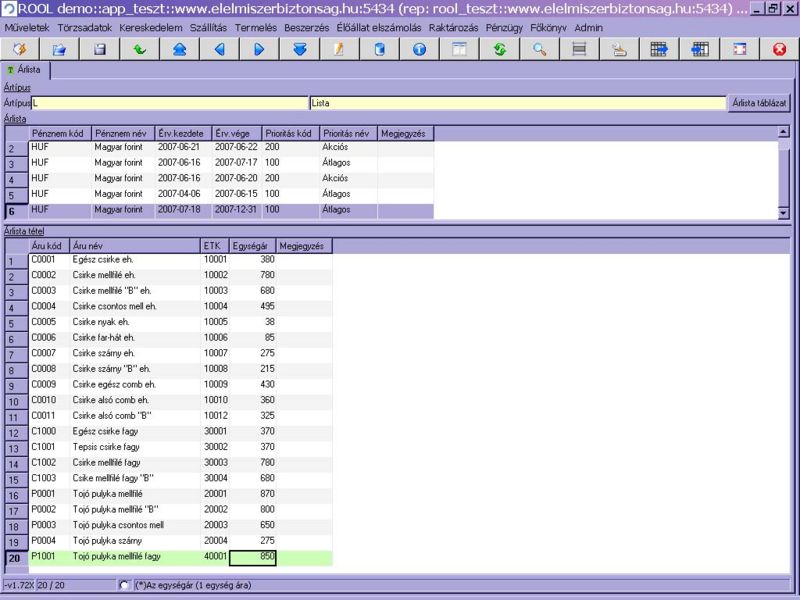800x600 pixels.
Task: Select the Árlista tab
Action: [28, 71]
